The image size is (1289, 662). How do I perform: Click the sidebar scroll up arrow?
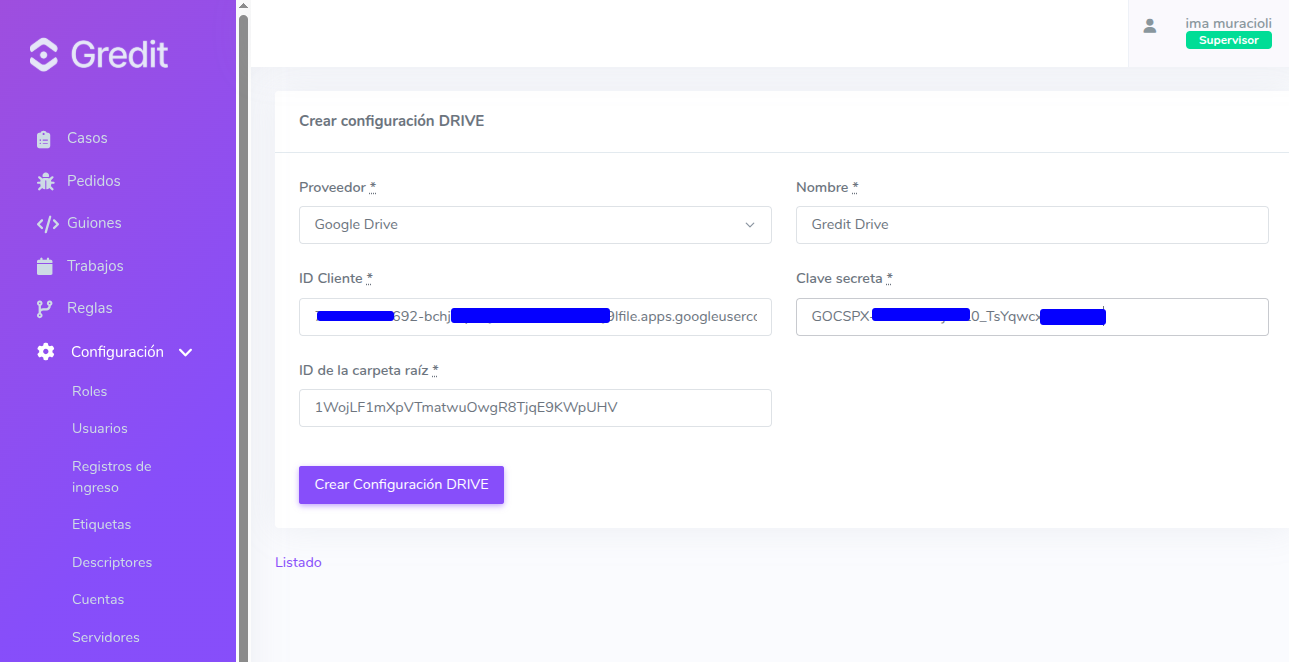(x=242, y=6)
